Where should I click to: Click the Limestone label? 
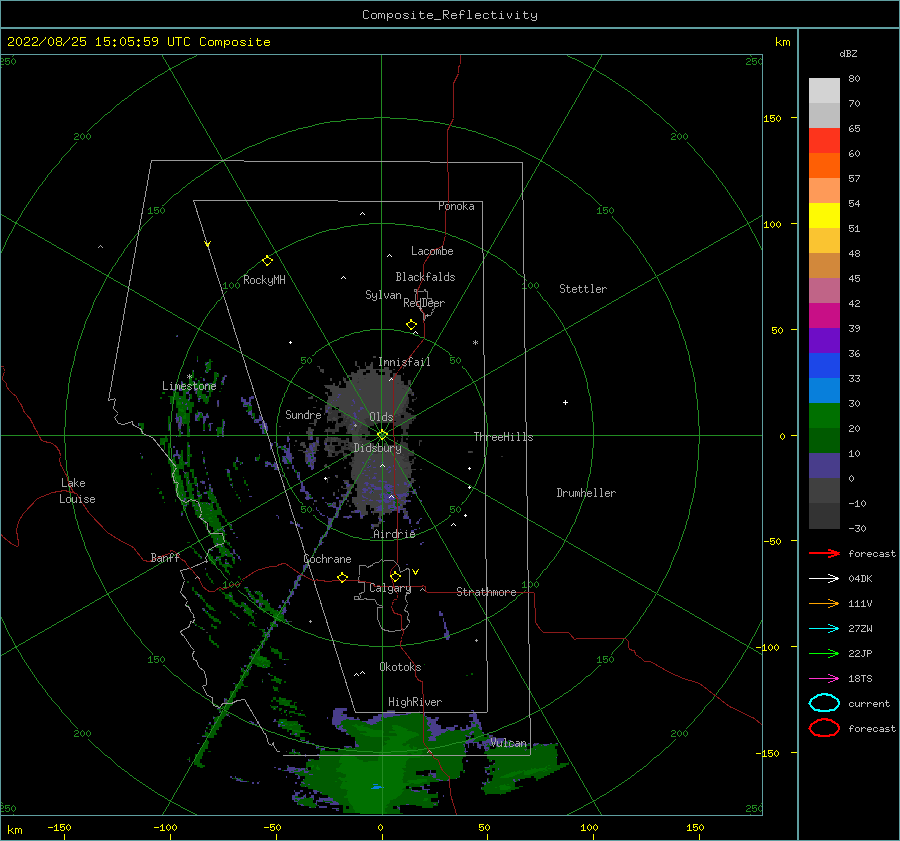tap(189, 386)
